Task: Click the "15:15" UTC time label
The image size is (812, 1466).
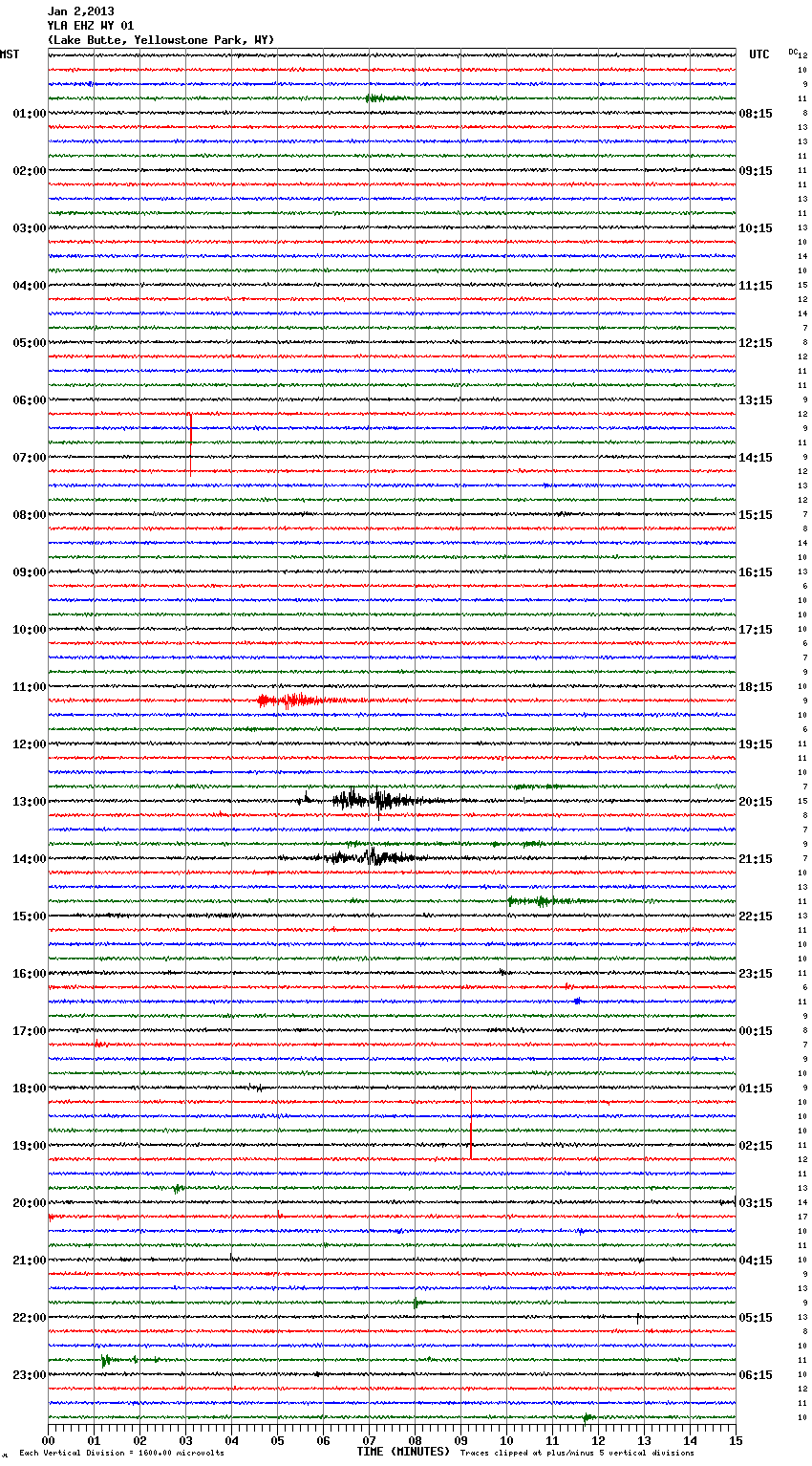Action: tap(756, 515)
